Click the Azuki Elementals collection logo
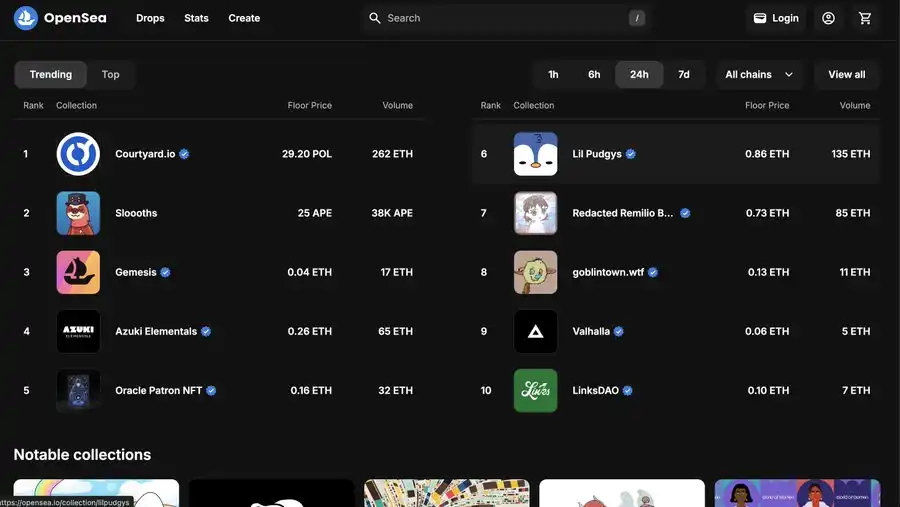The height and width of the screenshot is (507, 900). pyautogui.click(x=78, y=331)
